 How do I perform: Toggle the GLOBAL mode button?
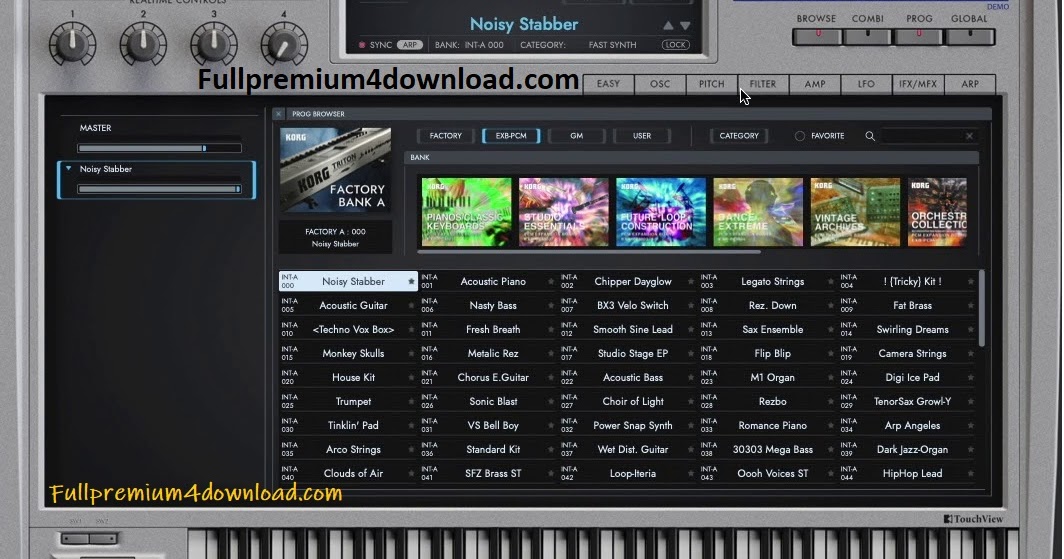[970, 37]
